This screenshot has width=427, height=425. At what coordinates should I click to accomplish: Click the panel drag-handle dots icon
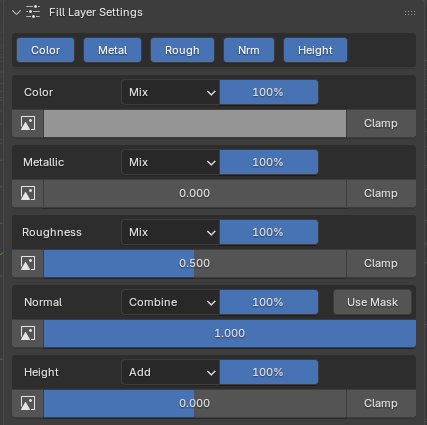[x=410, y=13]
